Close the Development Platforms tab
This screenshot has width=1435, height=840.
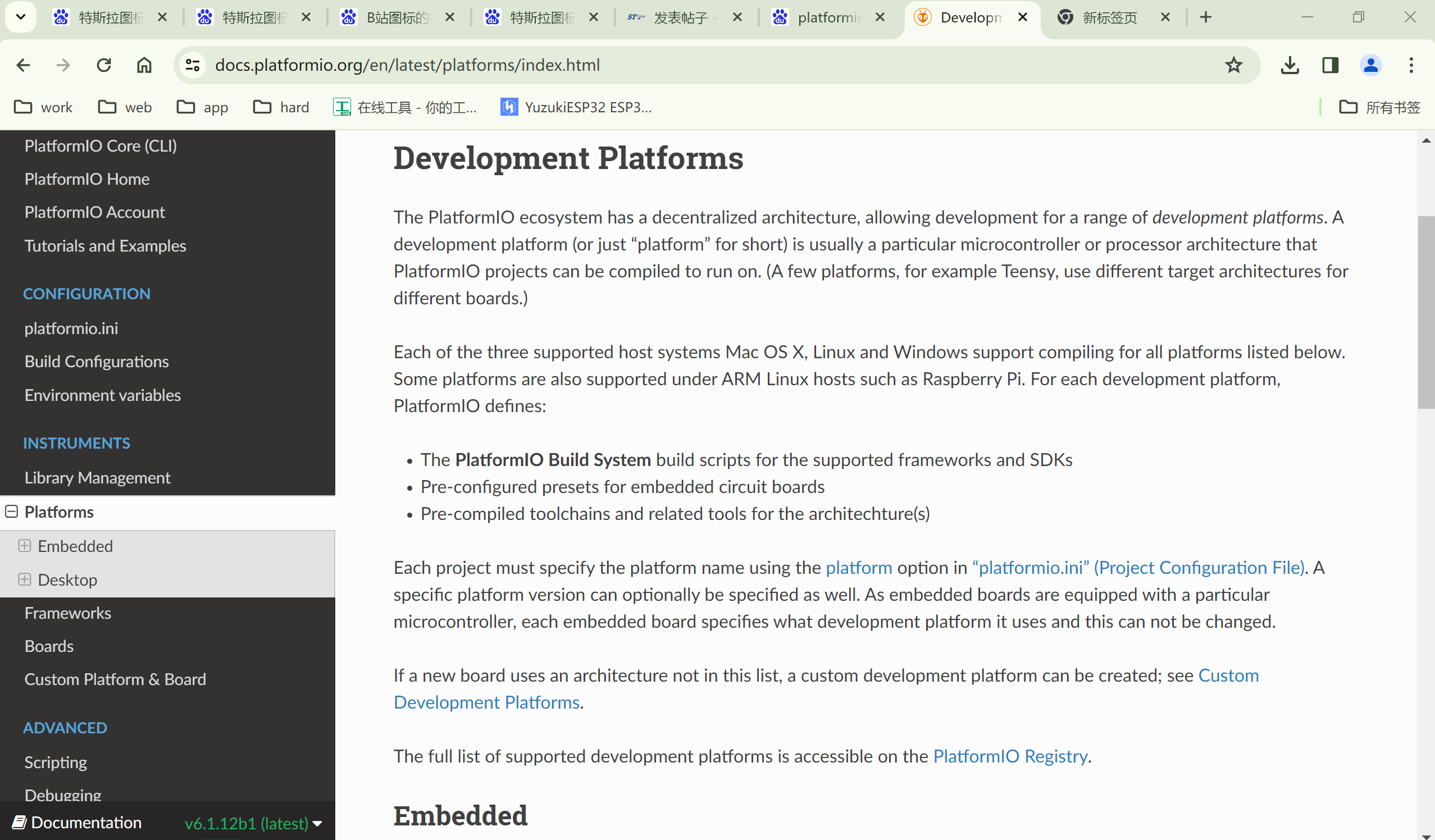point(1023,17)
